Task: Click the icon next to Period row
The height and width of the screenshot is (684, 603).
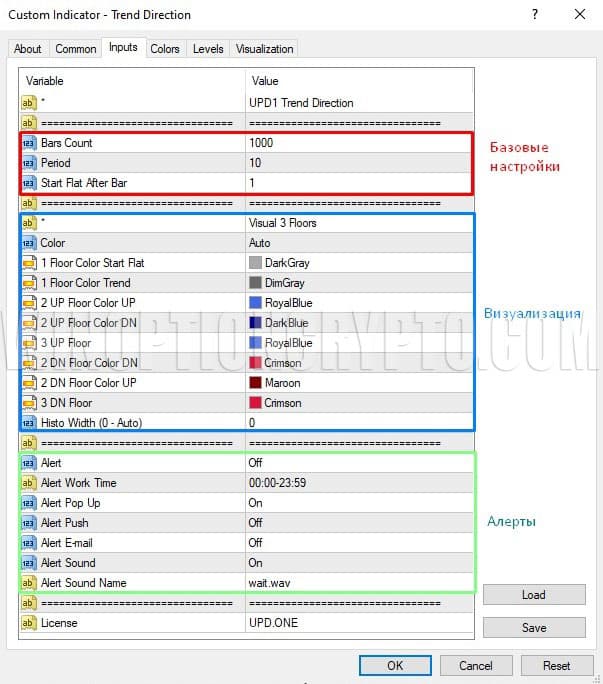Action: point(28,163)
